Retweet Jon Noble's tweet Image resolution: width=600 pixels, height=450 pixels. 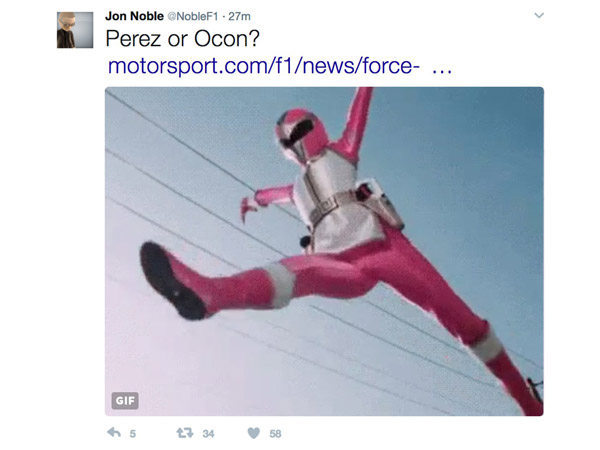pos(184,433)
